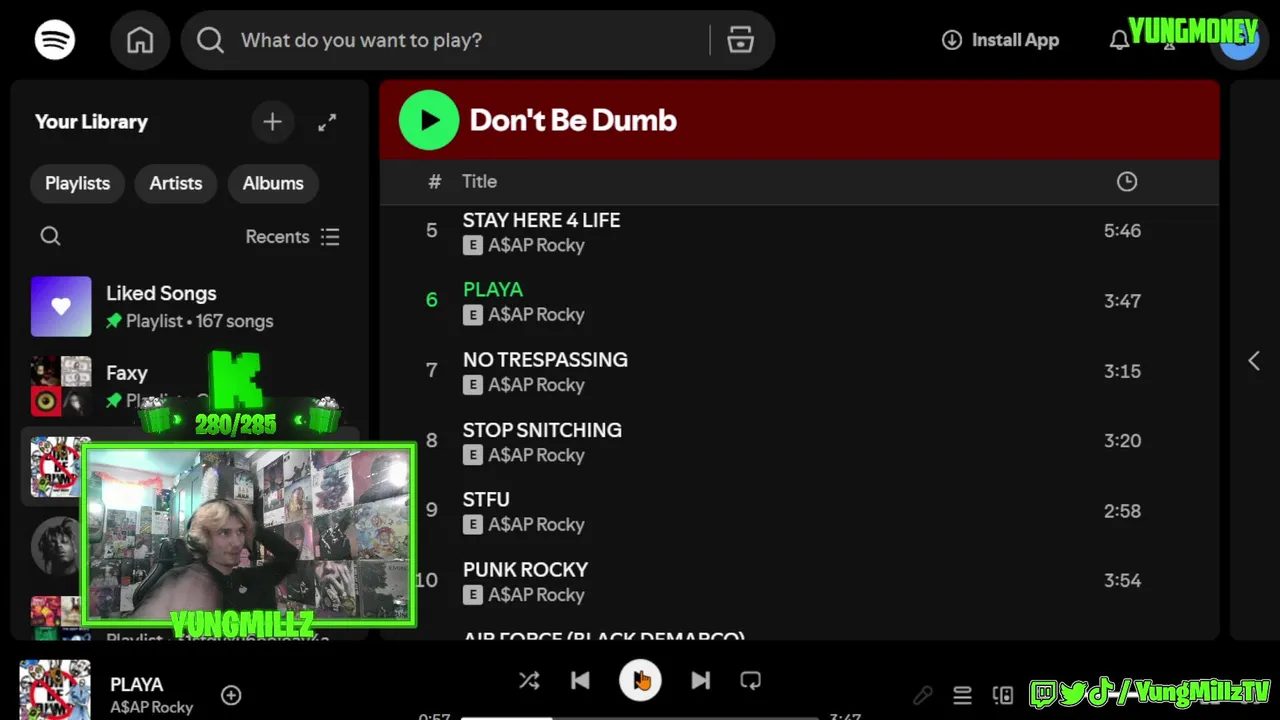Filter library by Playlists

[77, 183]
